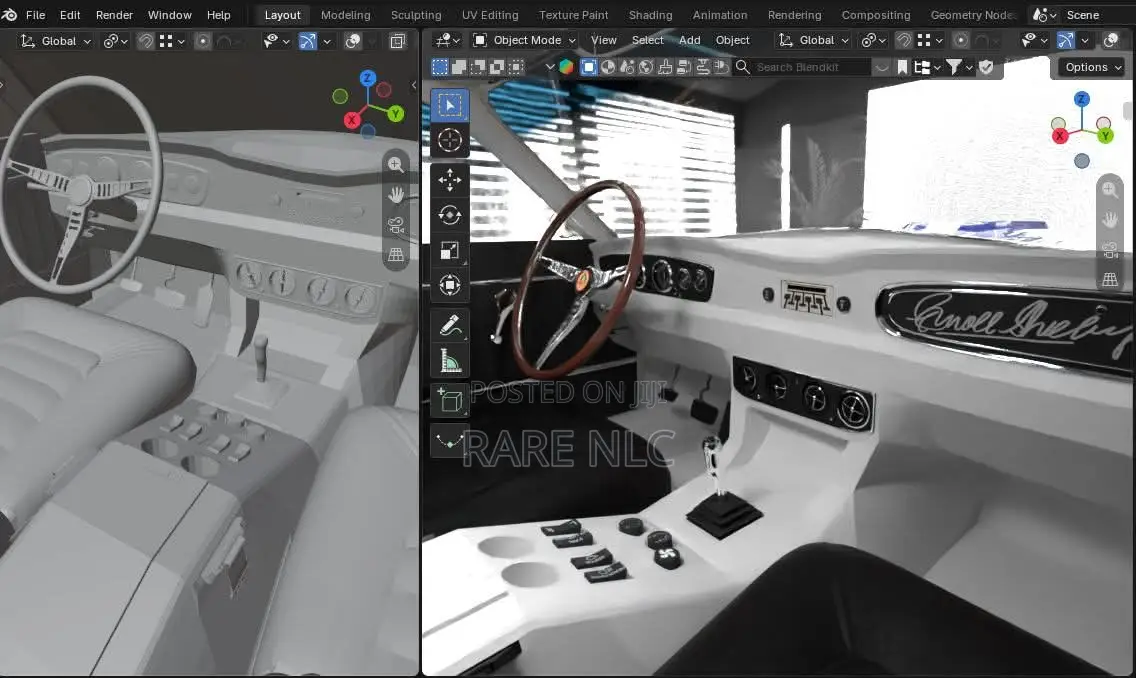Open Global orientation dropdown in right viewport
This screenshot has width=1136, height=678.
pyautogui.click(x=814, y=41)
